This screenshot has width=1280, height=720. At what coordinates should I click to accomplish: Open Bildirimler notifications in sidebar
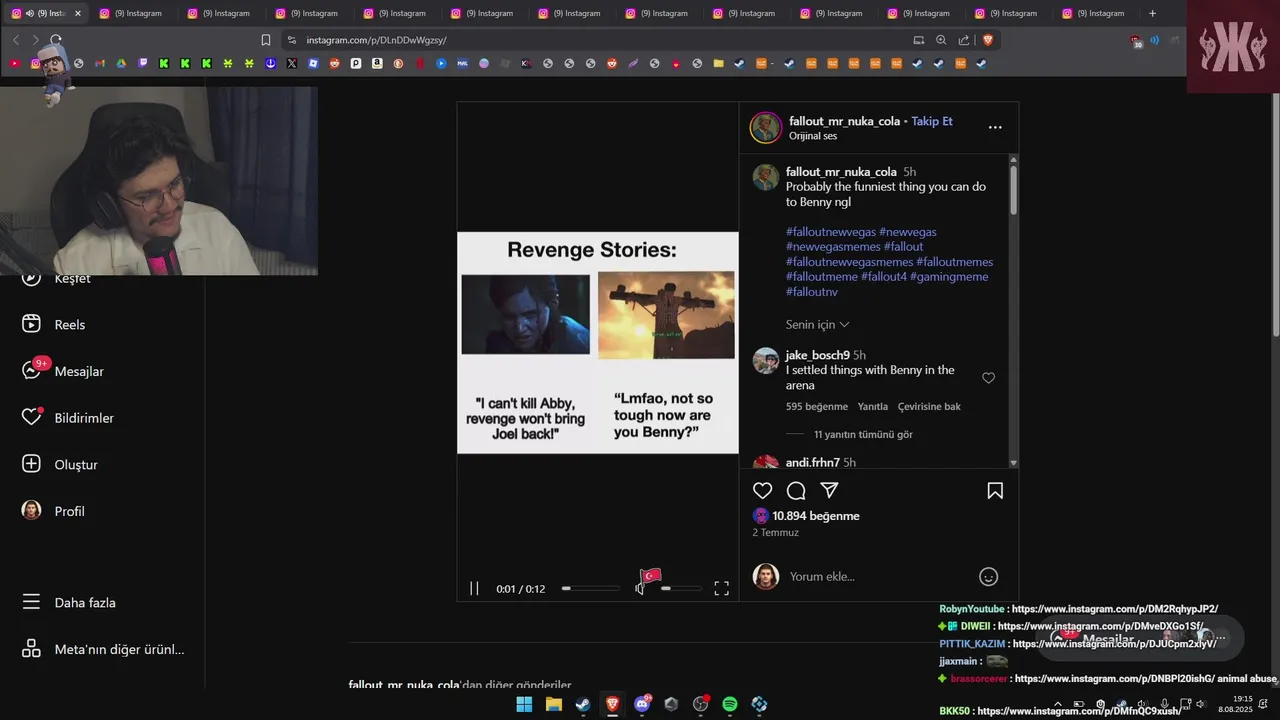[68, 418]
